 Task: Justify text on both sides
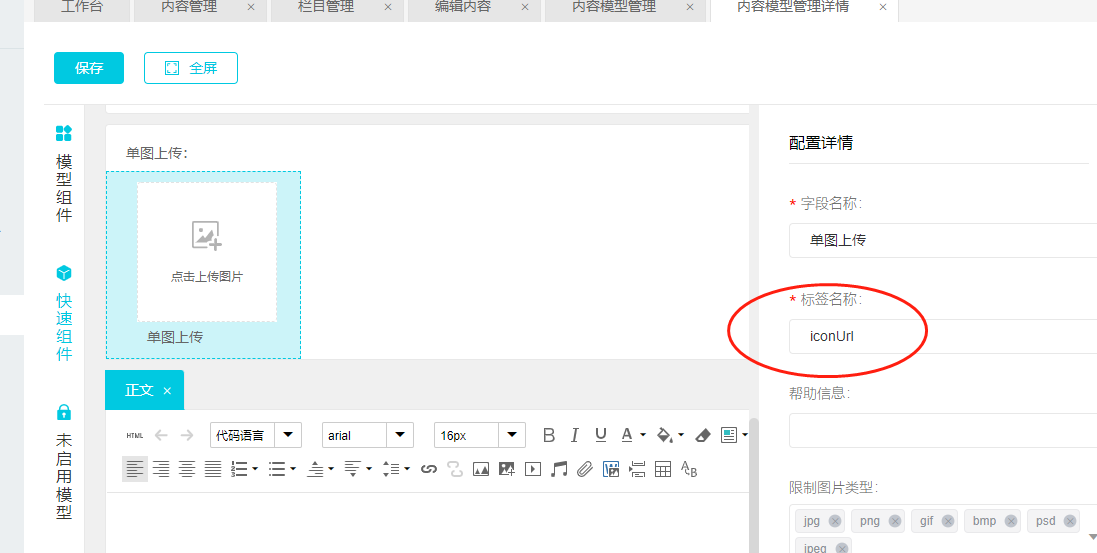click(213, 469)
